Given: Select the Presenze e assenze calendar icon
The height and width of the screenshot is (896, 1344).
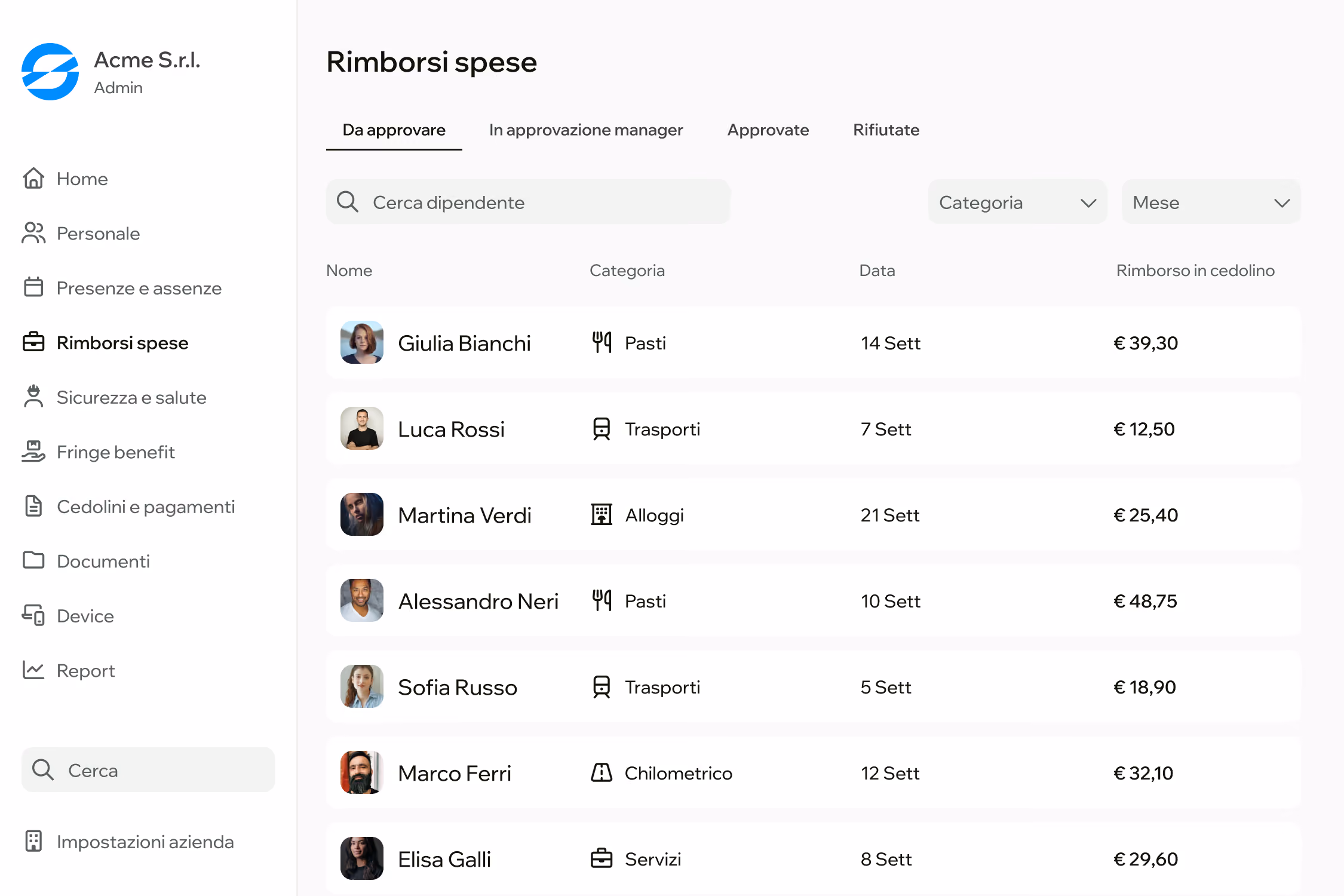Looking at the screenshot, I should [x=33, y=287].
